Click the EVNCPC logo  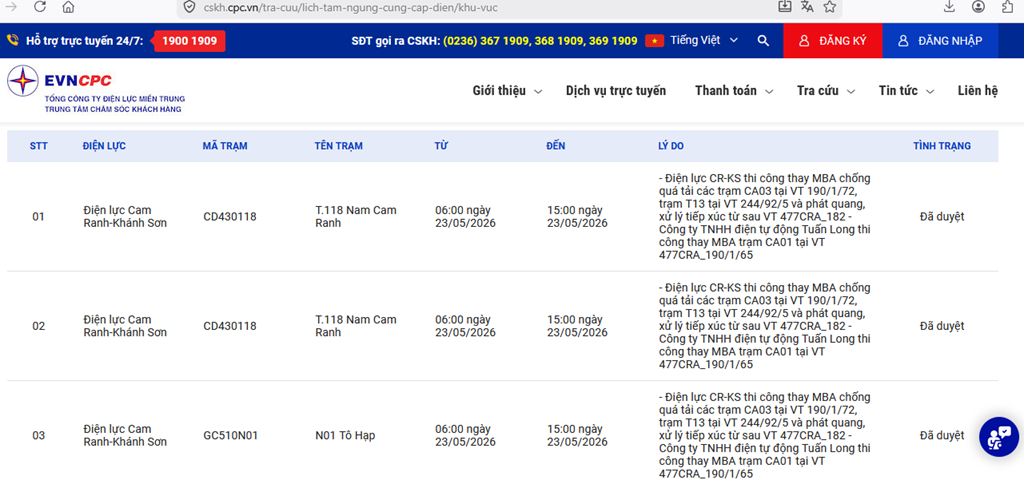tap(96, 90)
